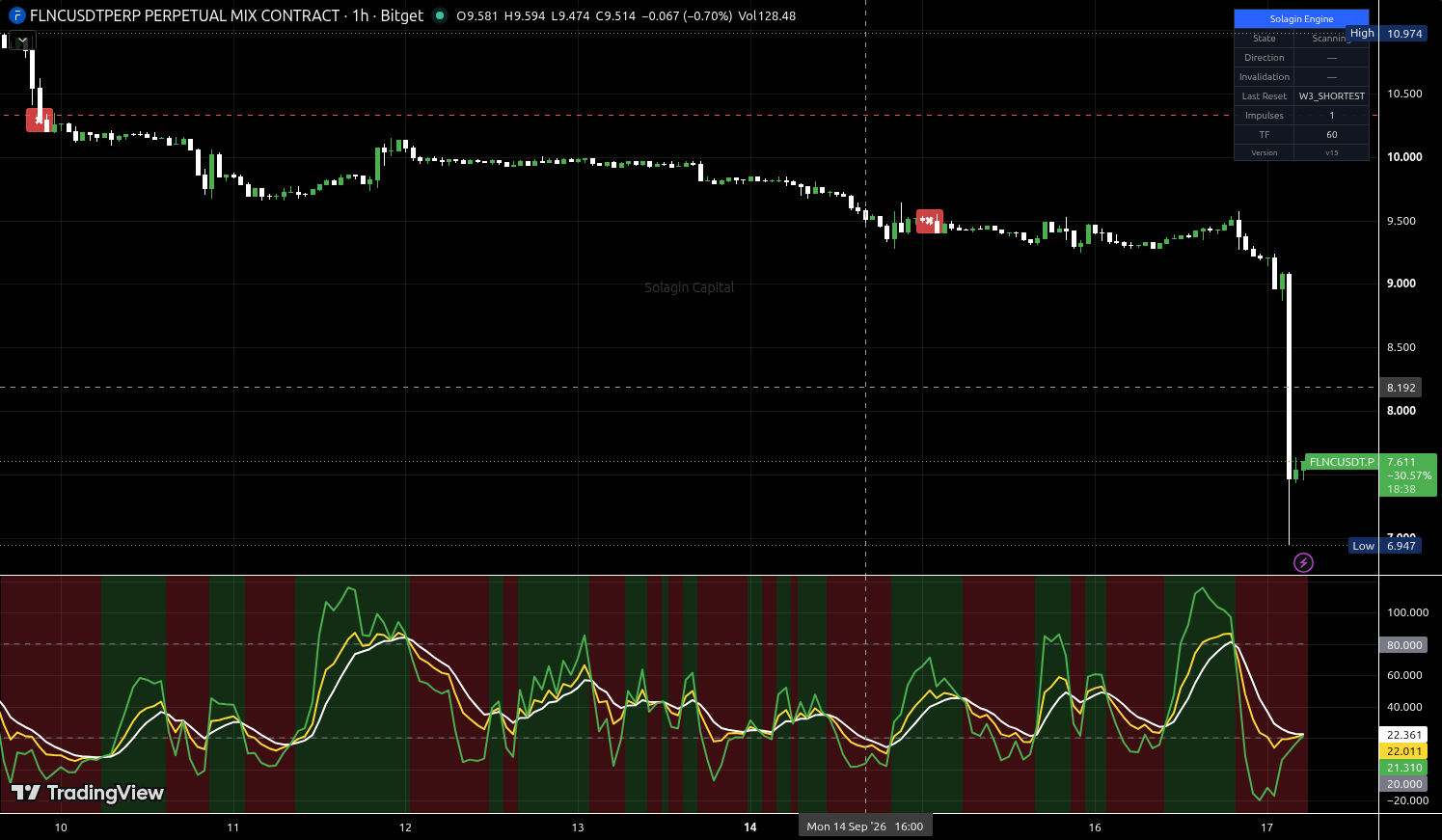Click the FLNCUSDT.P current price tag
1442x840 pixels.
[x=1342, y=462]
